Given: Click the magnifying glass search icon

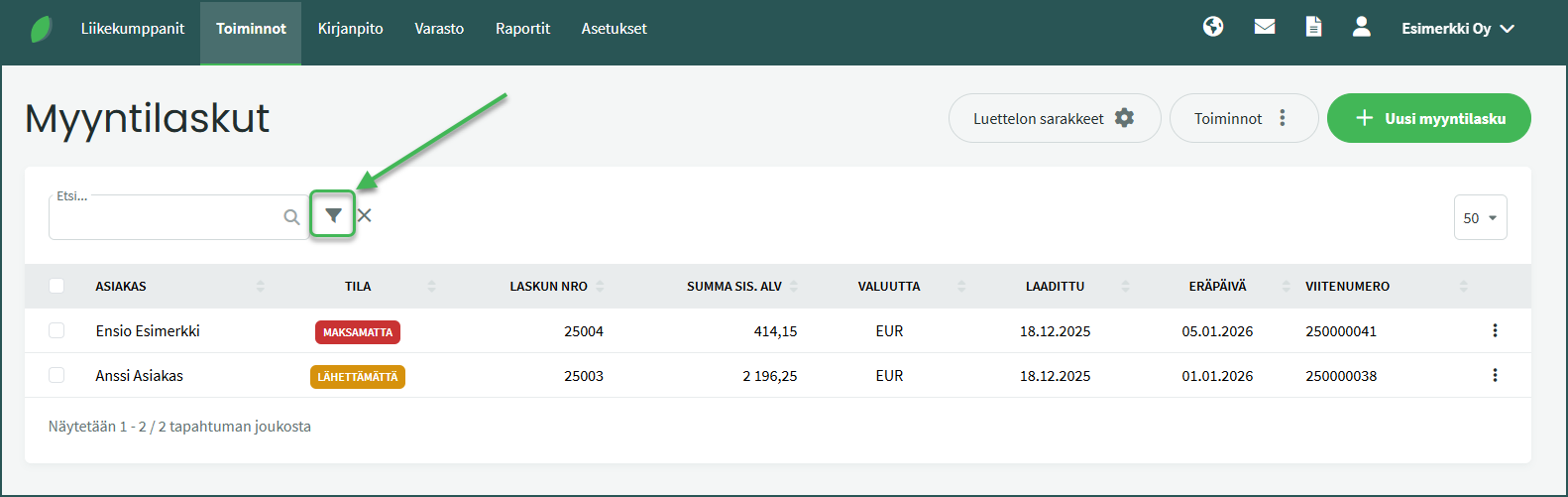Looking at the screenshot, I should click(x=291, y=217).
